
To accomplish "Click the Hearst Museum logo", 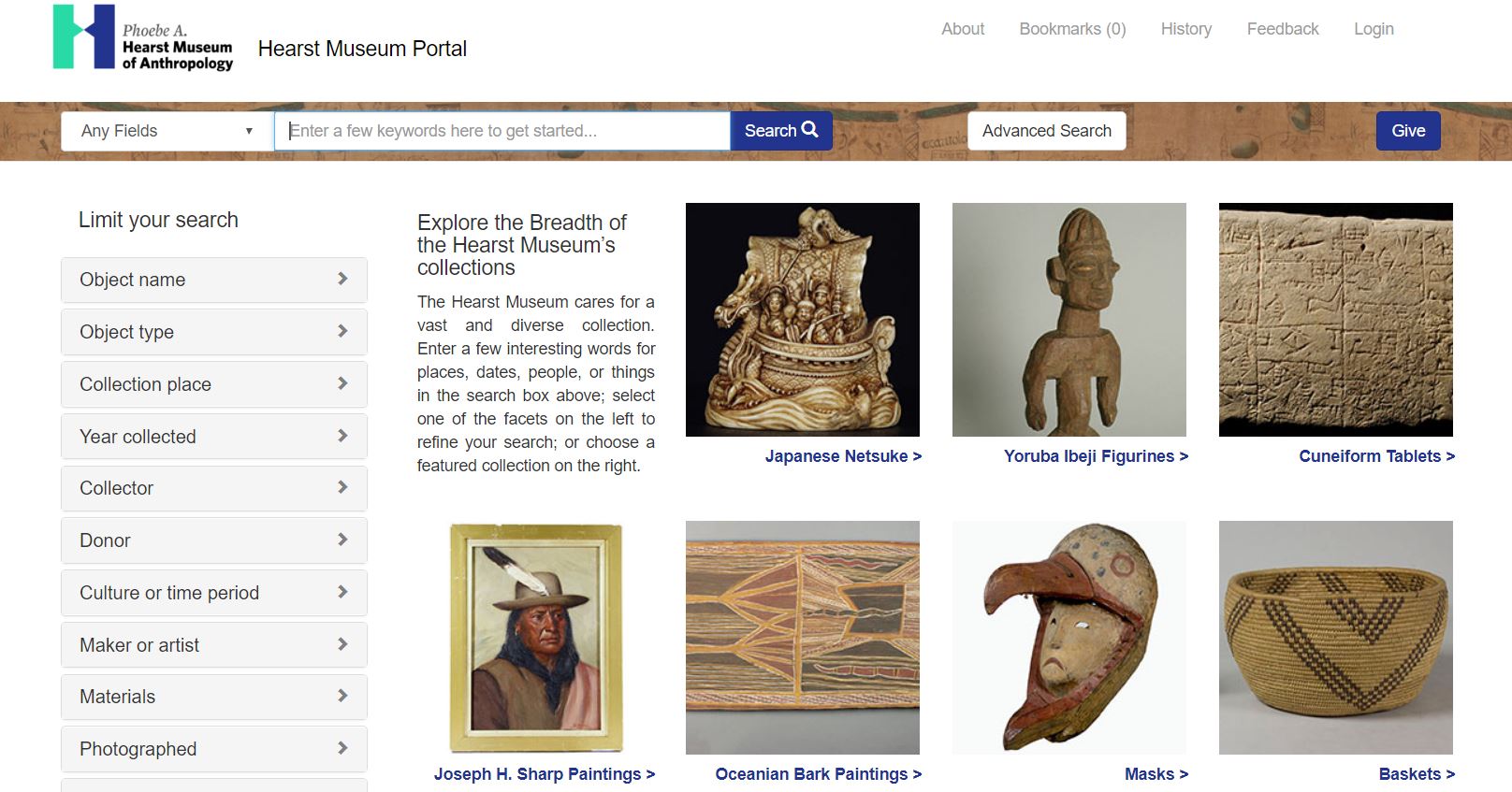I will click(143, 37).
